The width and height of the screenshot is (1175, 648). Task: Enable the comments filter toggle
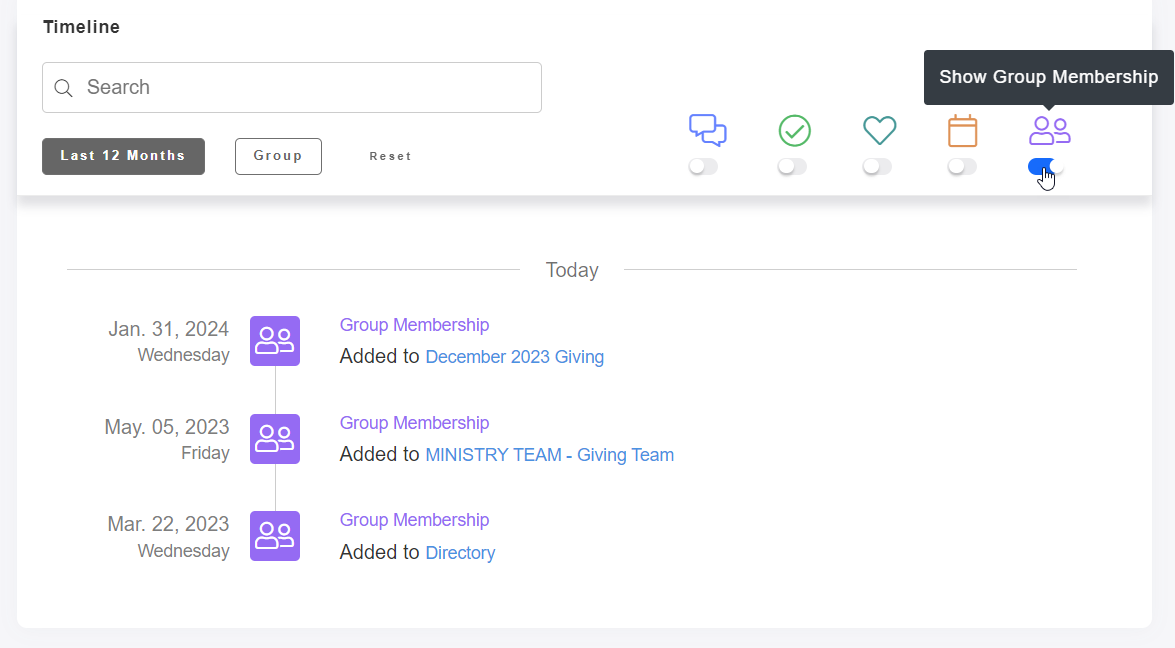click(703, 166)
